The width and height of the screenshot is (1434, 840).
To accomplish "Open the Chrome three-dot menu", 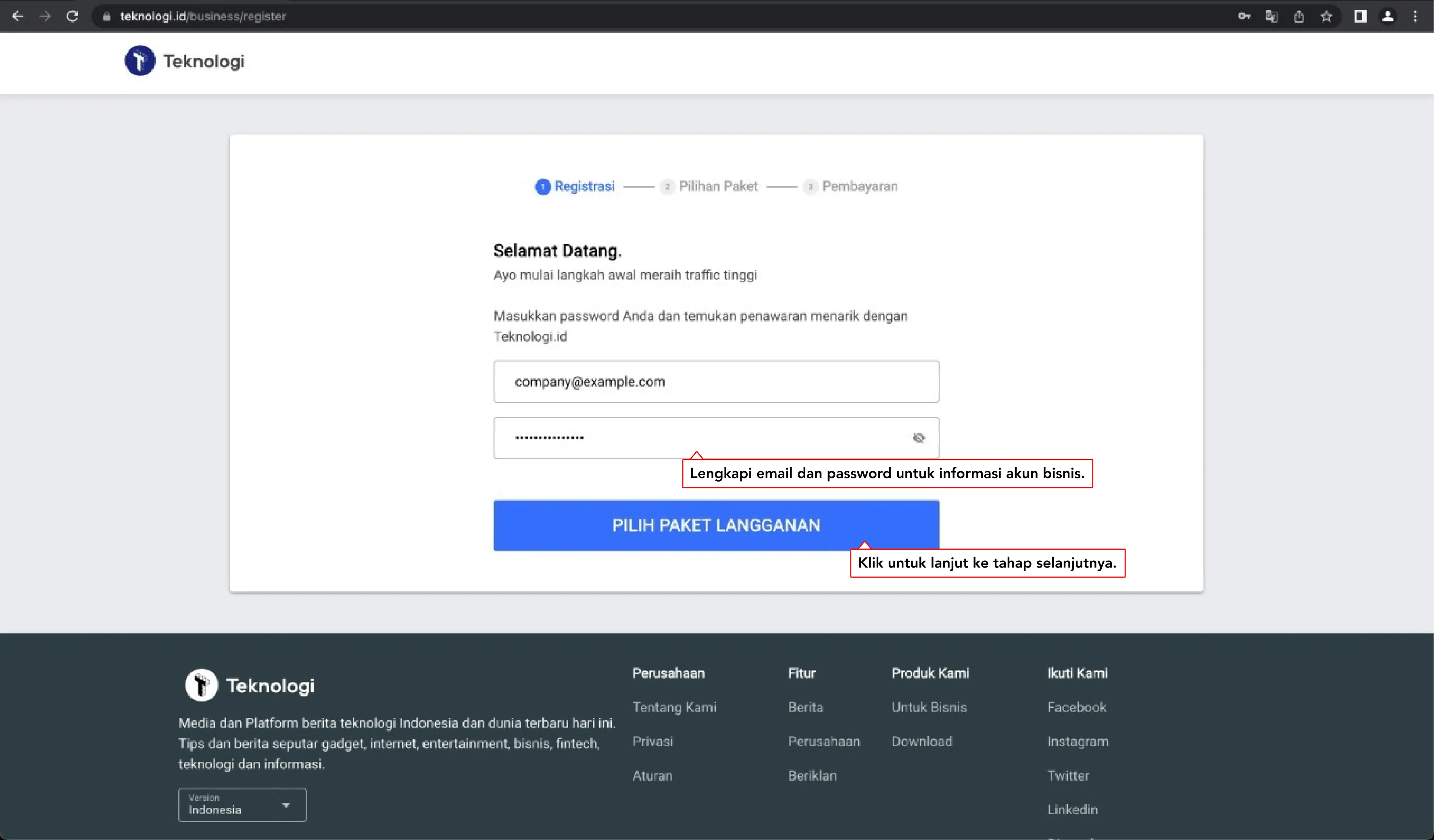I will [1415, 17].
